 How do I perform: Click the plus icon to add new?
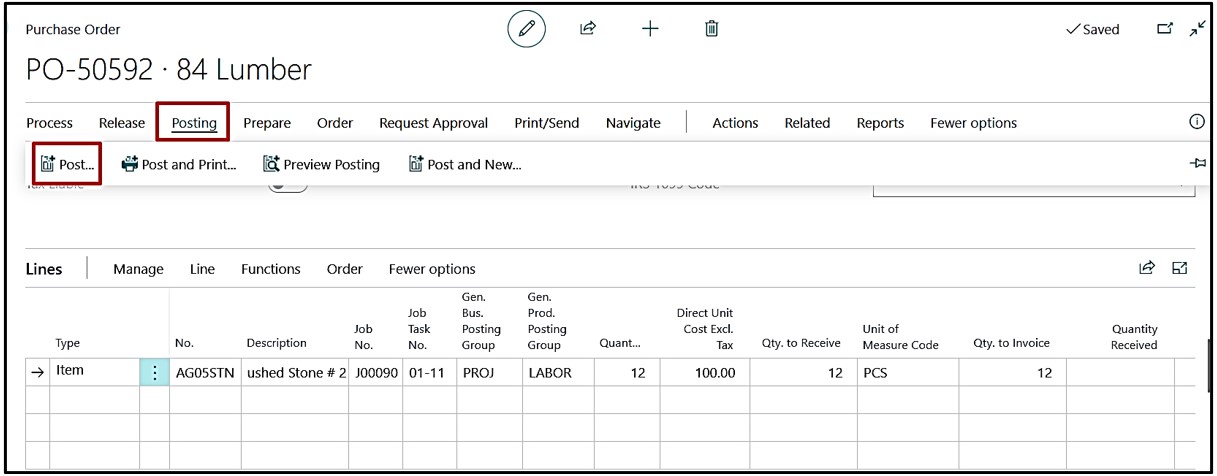[x=650, y=29]
